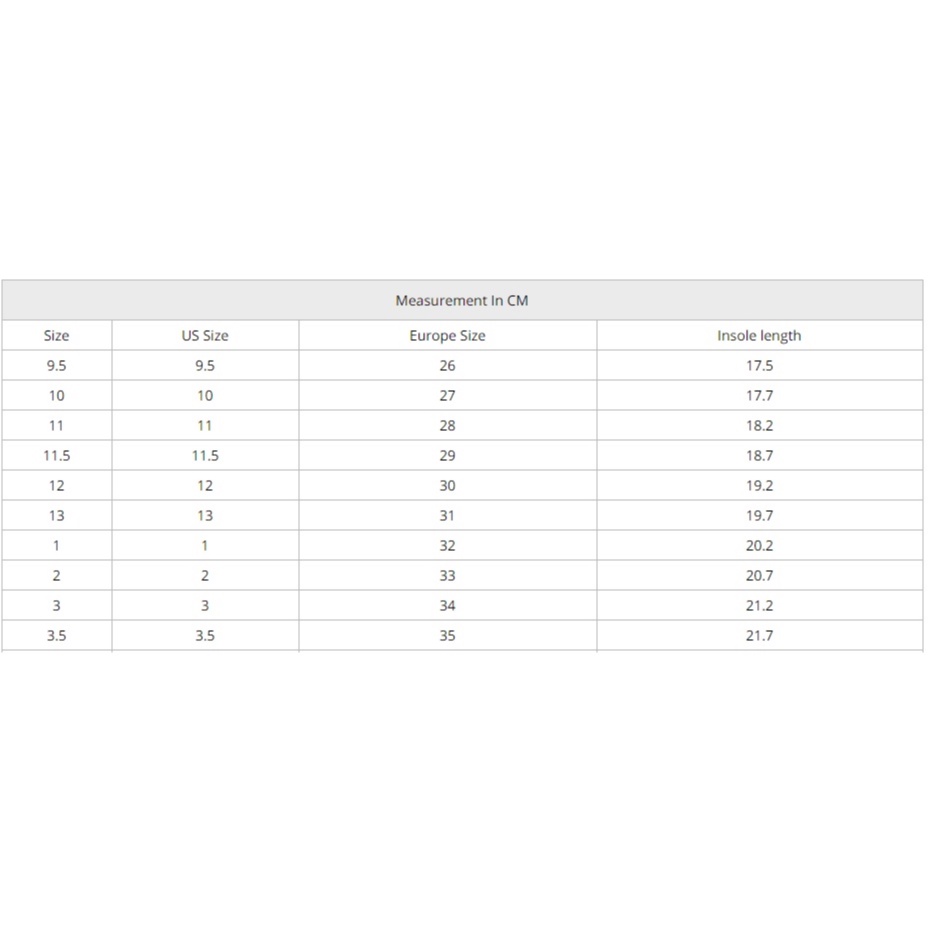Select Europe Size cell 28
Image resolution: width=929 pixels, height=929 pixels.
click(447, 426)
